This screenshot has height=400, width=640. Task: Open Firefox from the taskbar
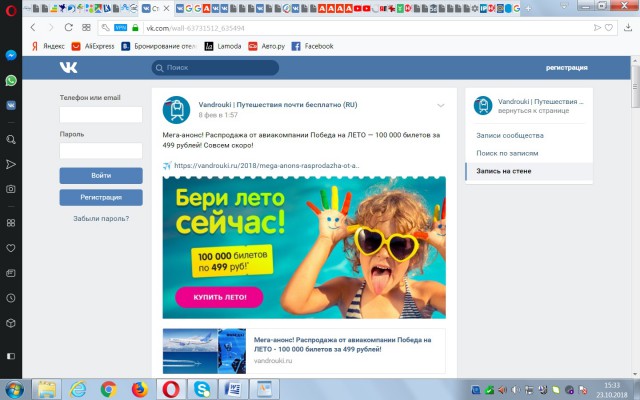point(140,389)
